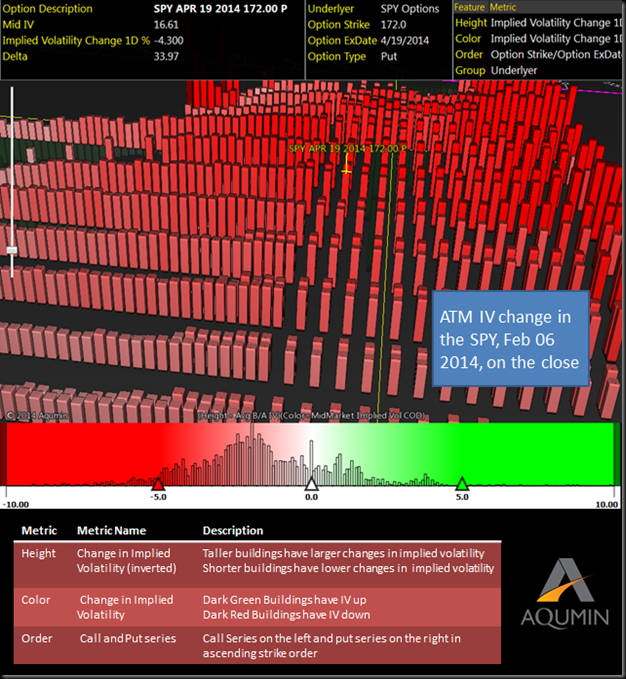This screenshot has height=679, width=626.
Task: Click the Mid IV value 16.61
Action: click(x=166, y=25)
